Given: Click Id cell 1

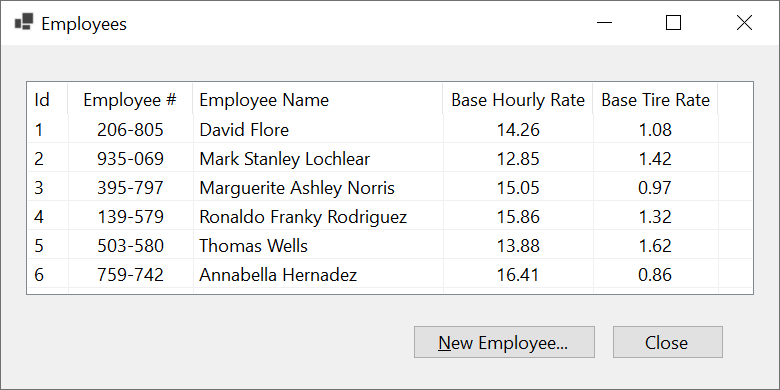Looking at the screenshot, I should (x=38, y=130).
